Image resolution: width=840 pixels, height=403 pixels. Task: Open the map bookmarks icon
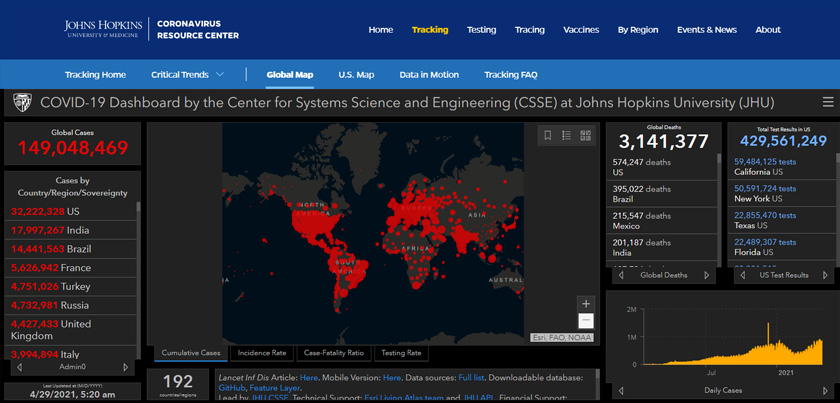pos(547,136)
